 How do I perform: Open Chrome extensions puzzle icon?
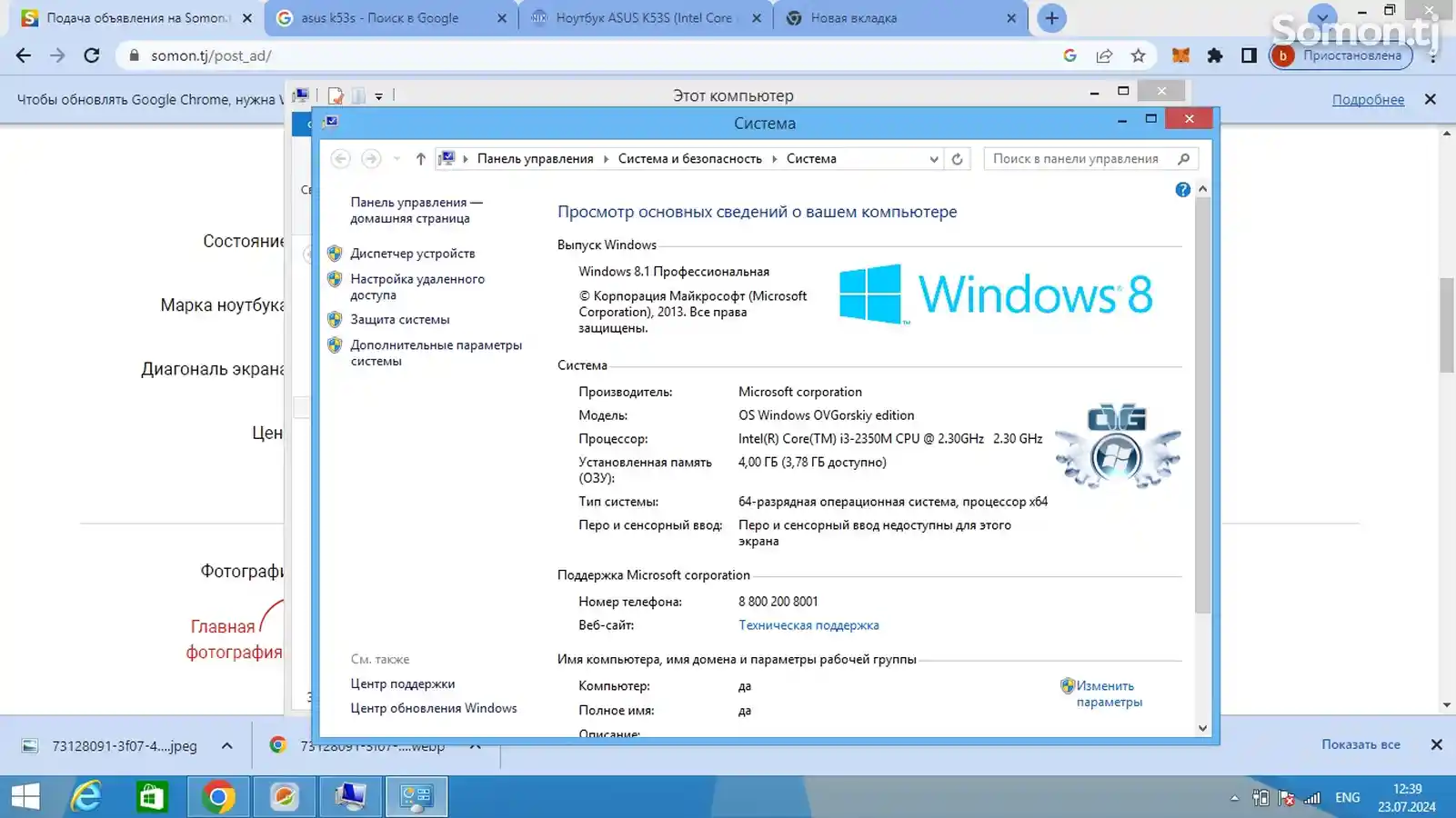[x=1214, y=55]
